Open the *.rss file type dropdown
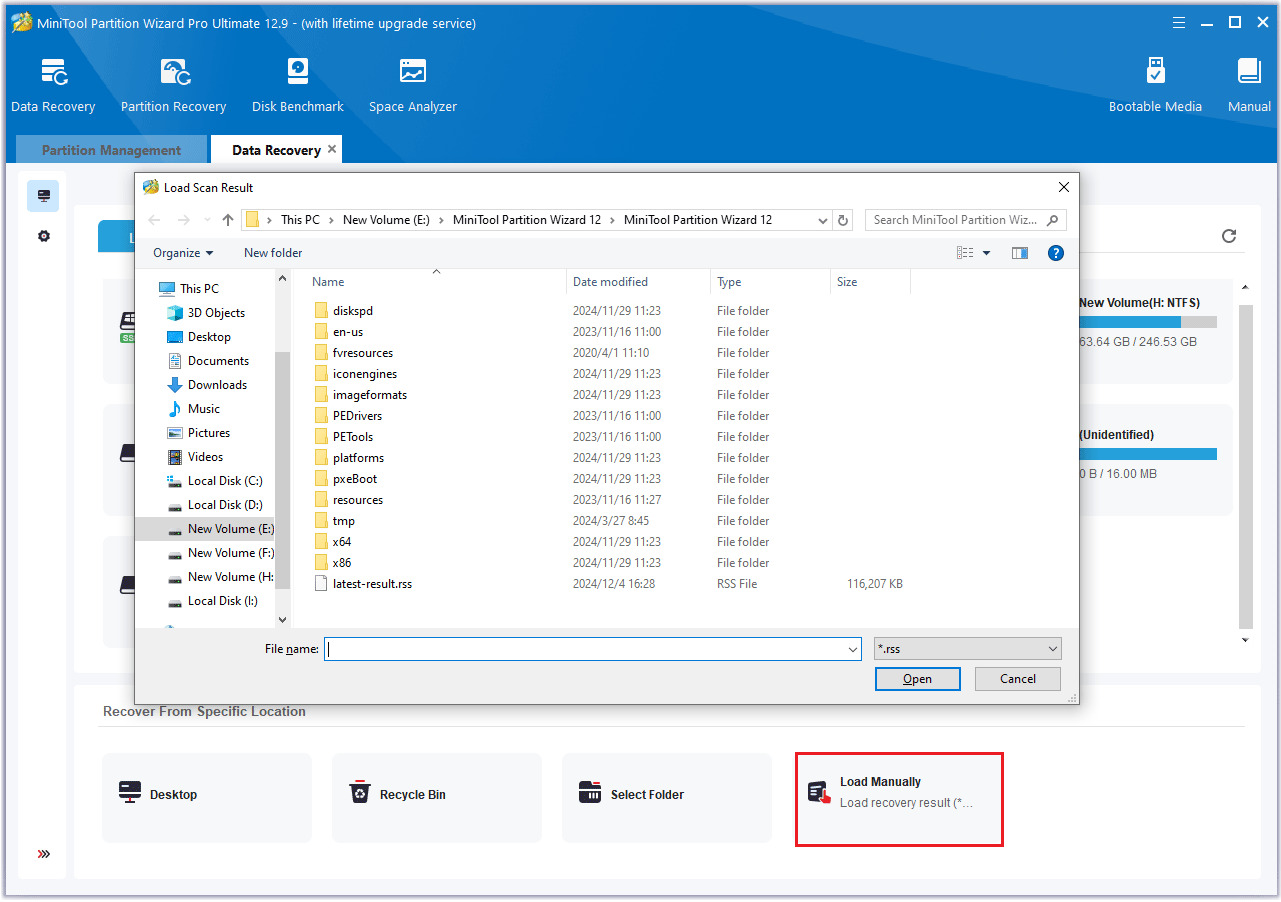1281x902 pixels. pos(967,649)
